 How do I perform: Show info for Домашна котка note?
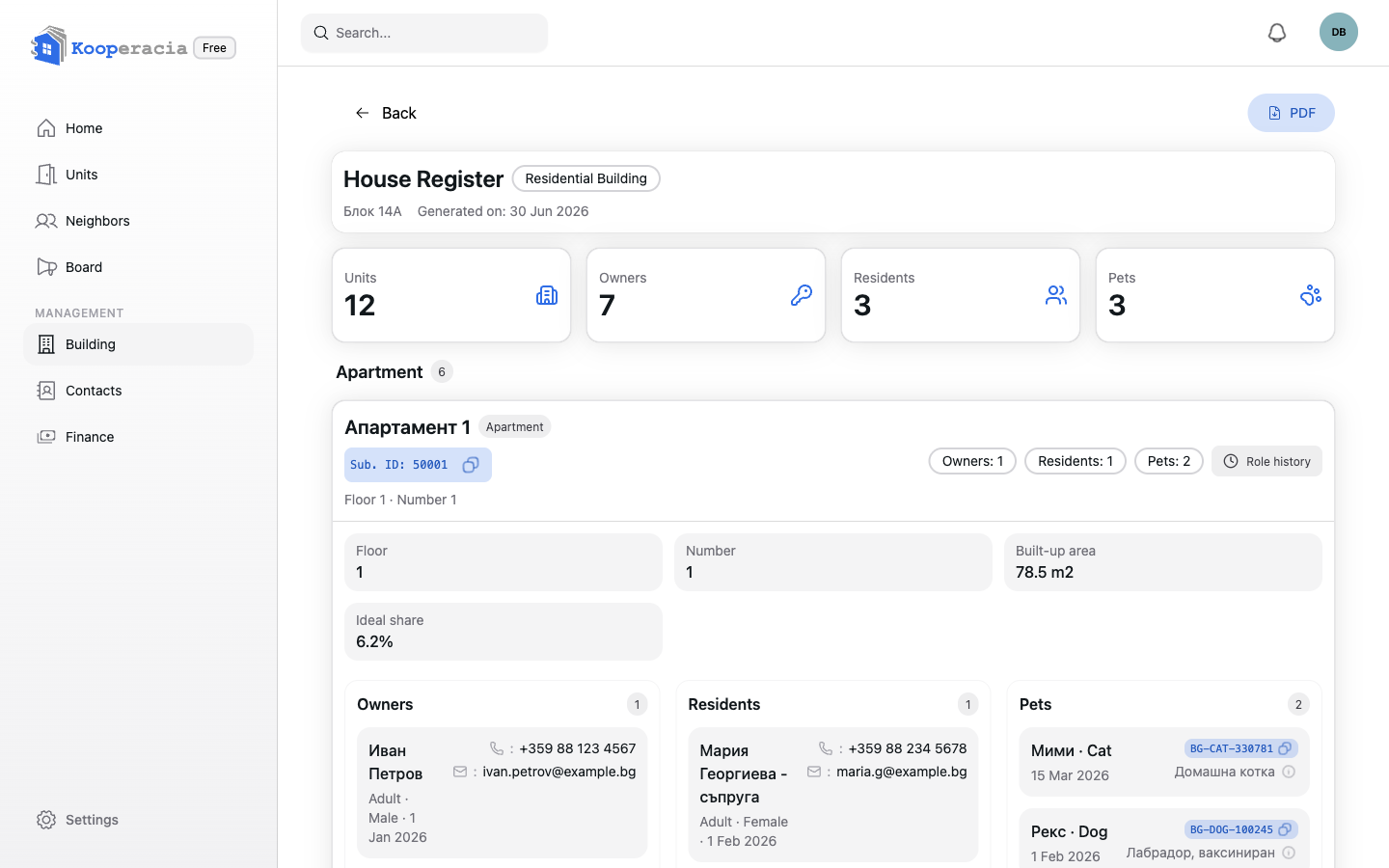click(x=1289, y=772)
